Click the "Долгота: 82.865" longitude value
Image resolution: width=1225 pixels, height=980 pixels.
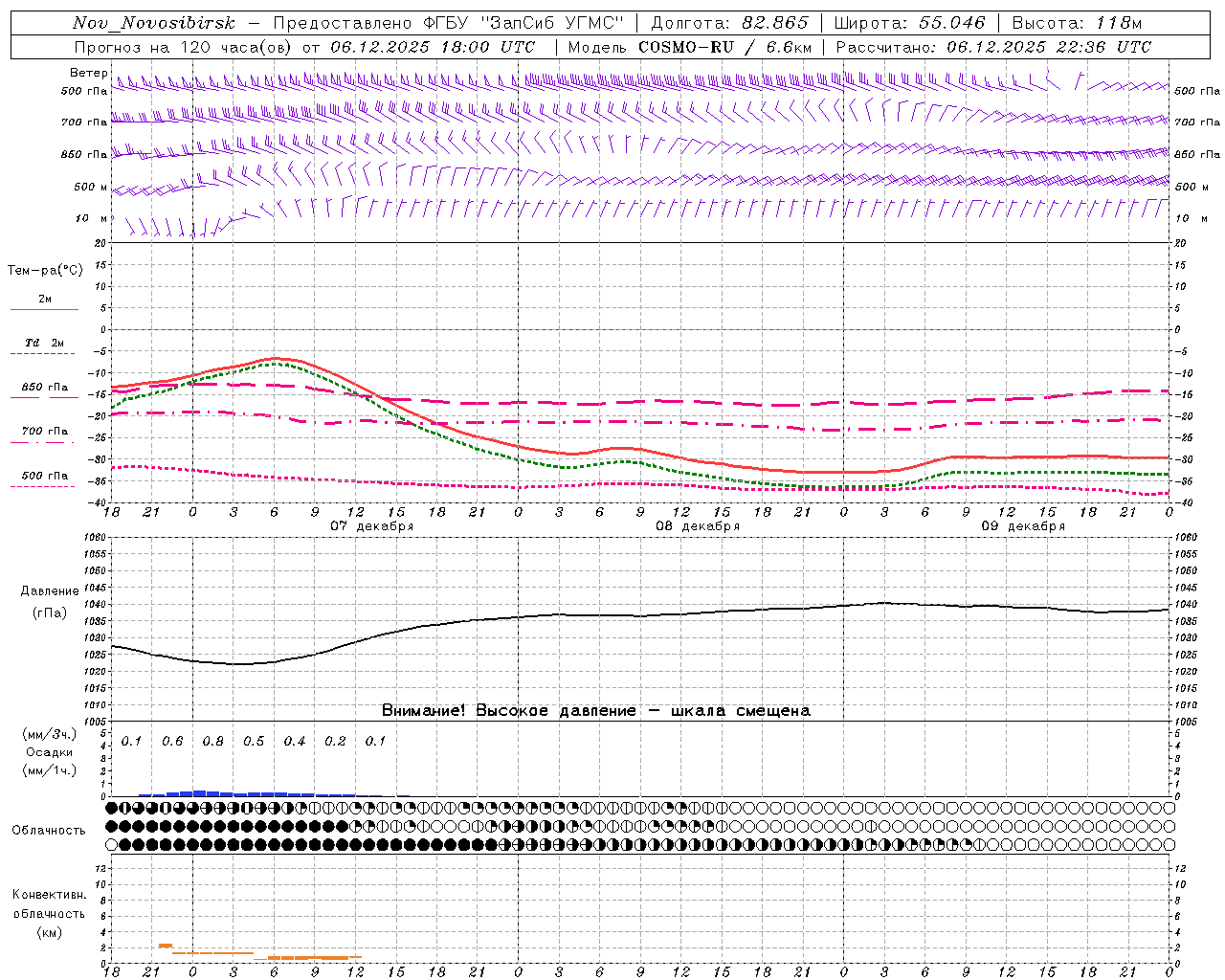click(729, 24)
